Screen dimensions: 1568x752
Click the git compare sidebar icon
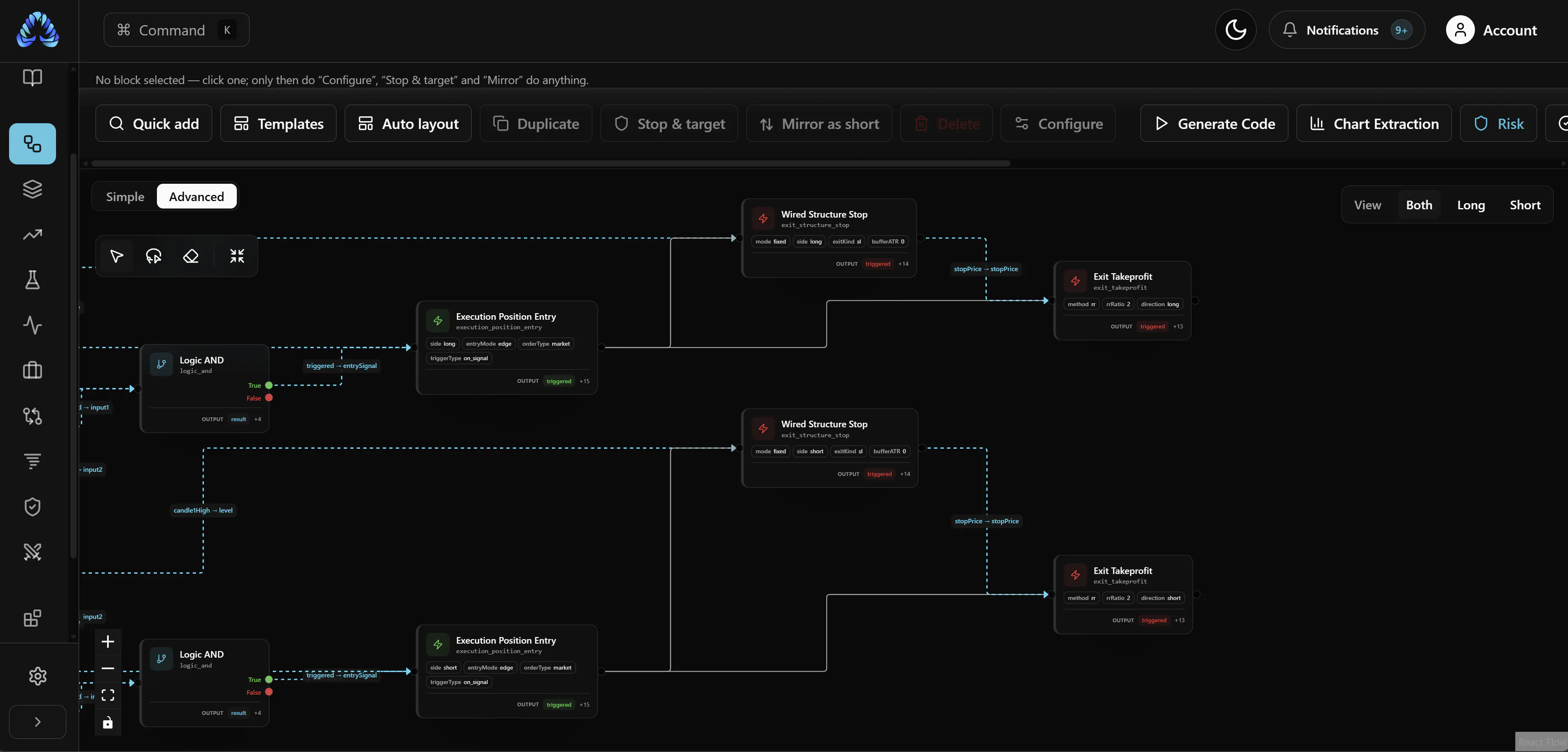coord(32,416)
